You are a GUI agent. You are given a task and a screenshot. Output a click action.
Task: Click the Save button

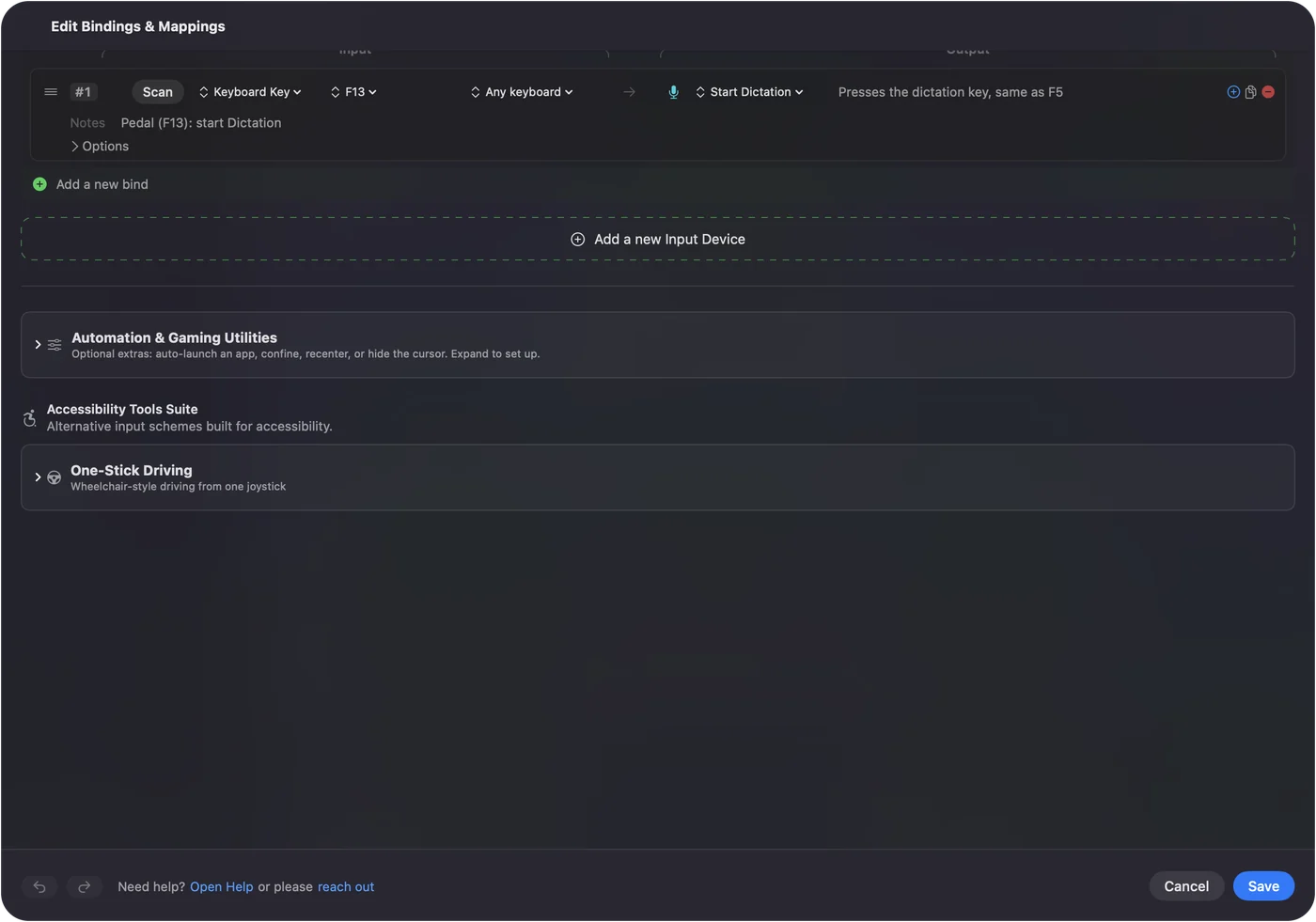[x=1263, y=886]
